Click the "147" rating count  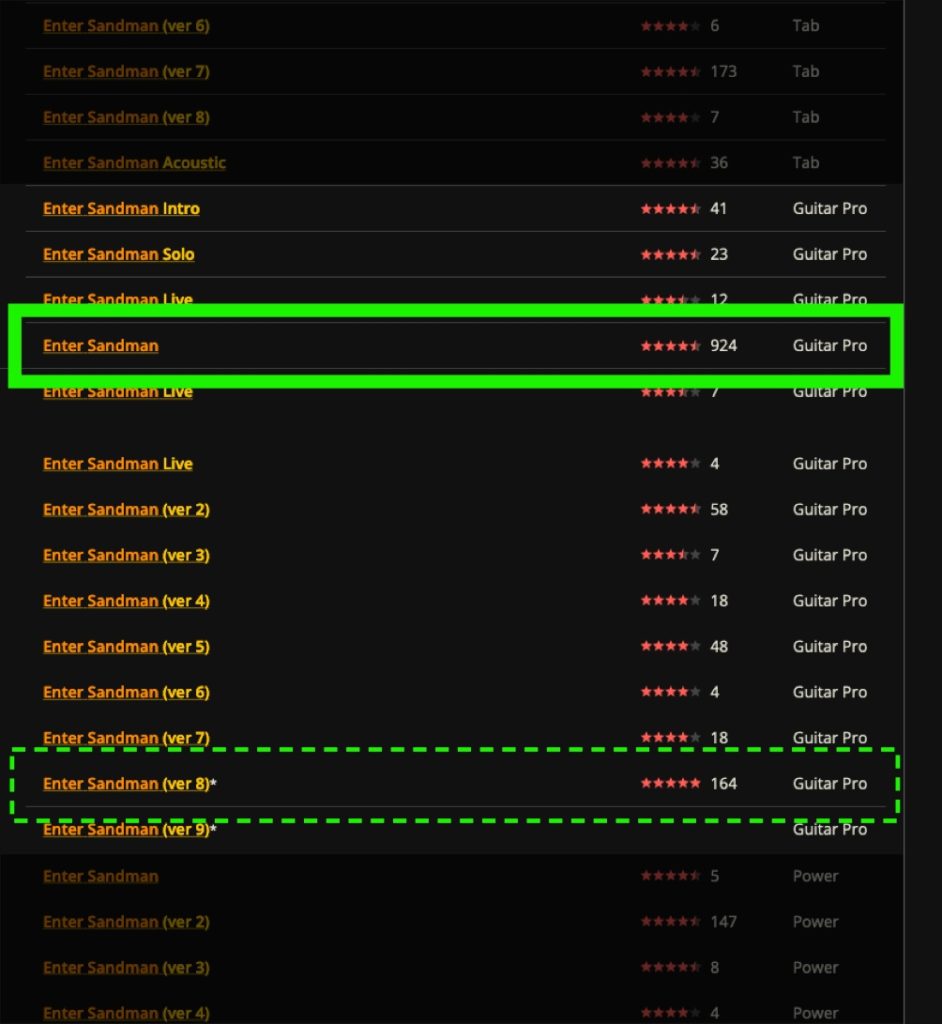(x=723, y=921)
